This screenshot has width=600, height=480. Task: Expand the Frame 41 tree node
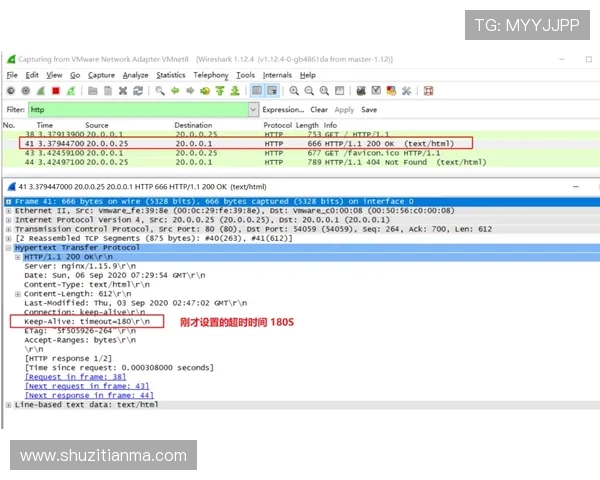8,201
